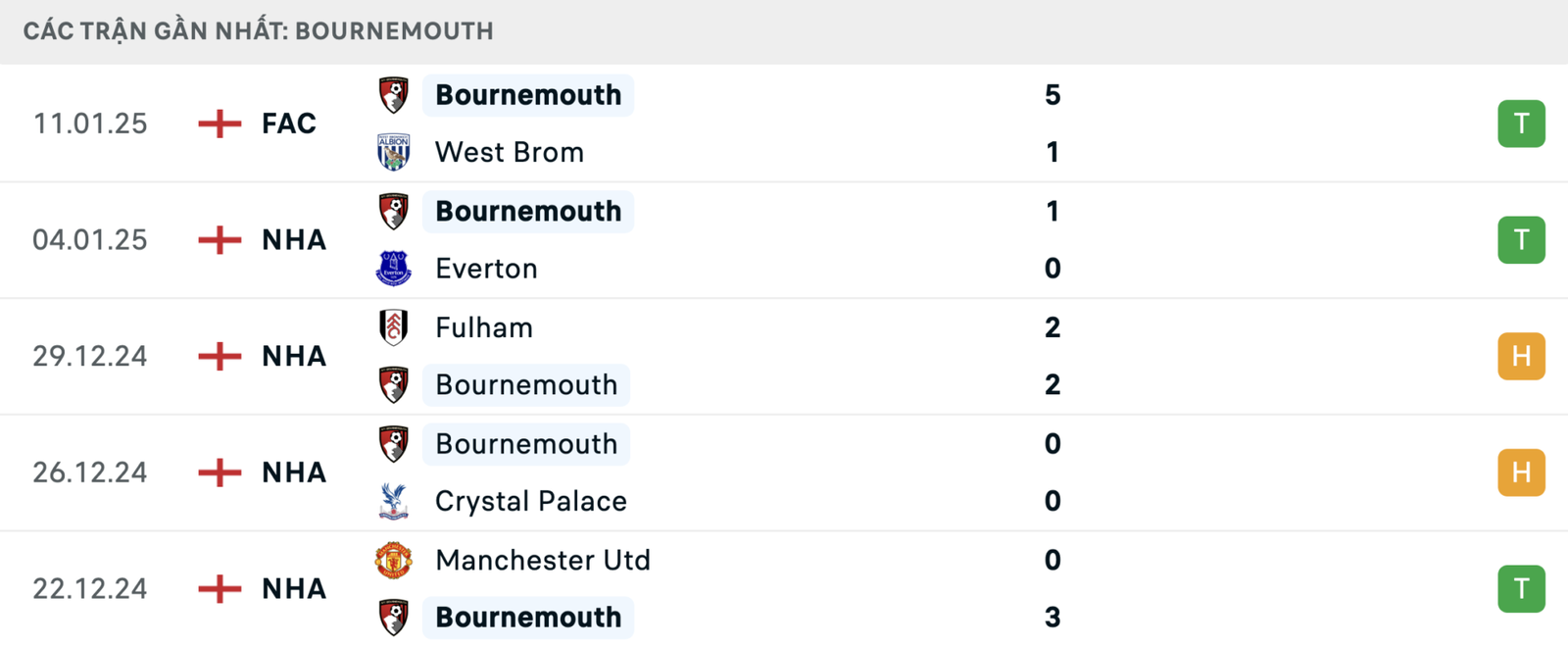Click Crystal Palace crest icon
The width and height of the screenshot is (1568, 646).
pyautogui.click(x=393, y=501)
